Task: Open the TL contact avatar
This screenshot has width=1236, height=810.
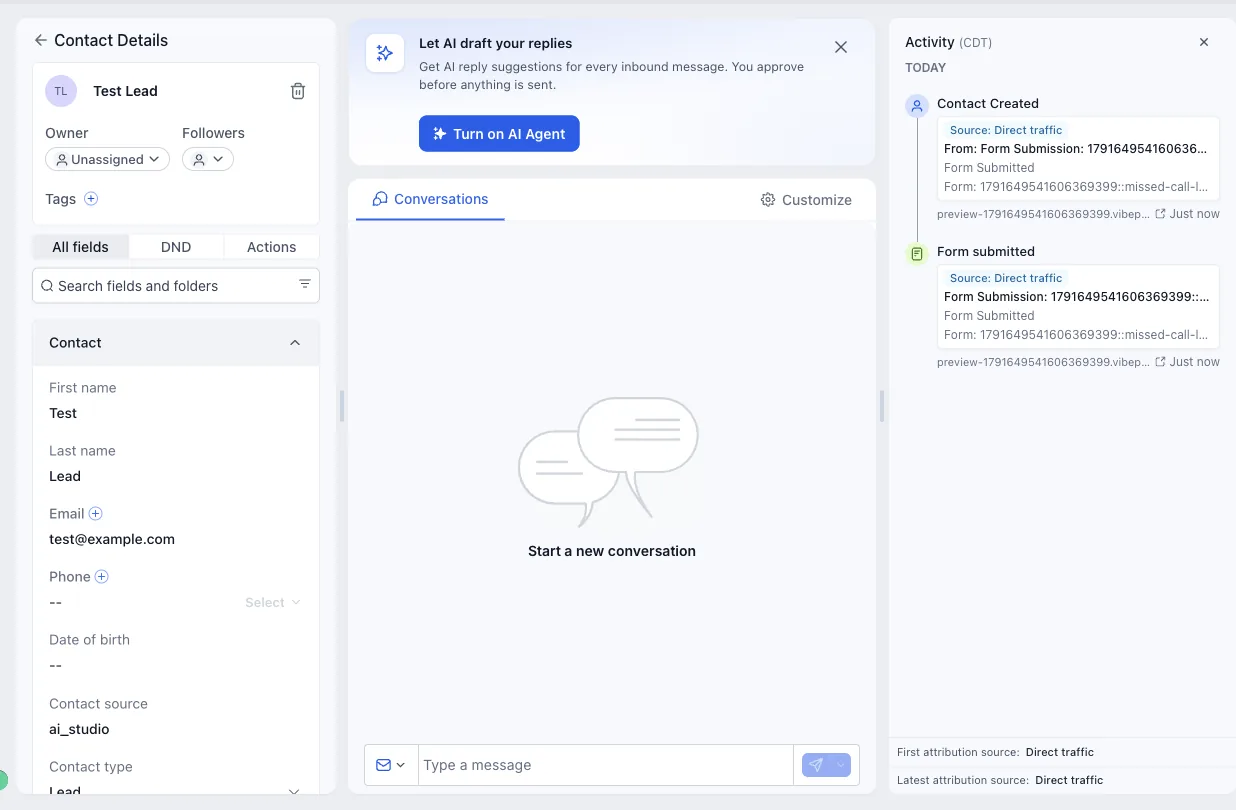Action: [x=61, y=91]
